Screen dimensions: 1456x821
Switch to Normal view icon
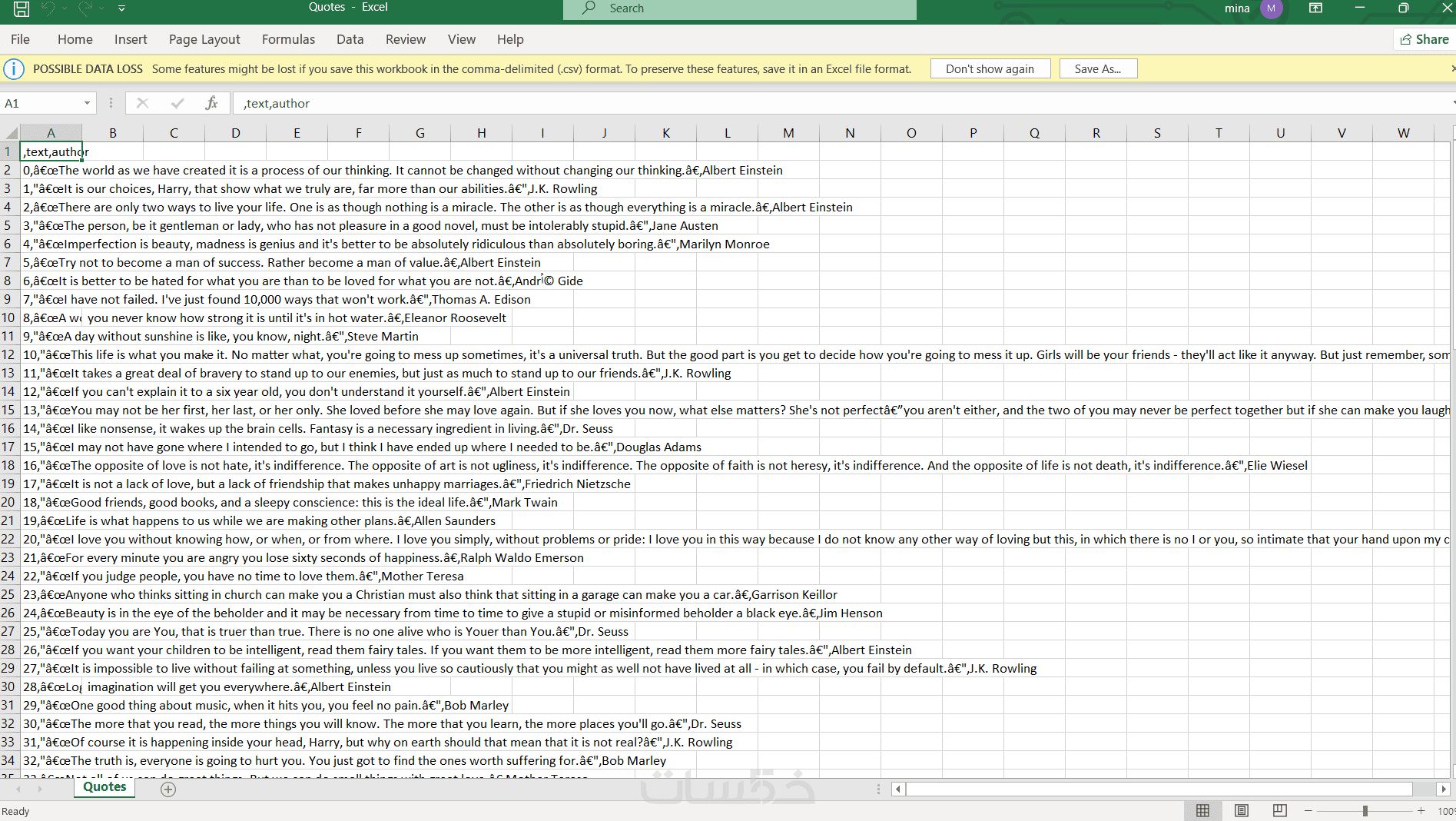(1202, 810)
